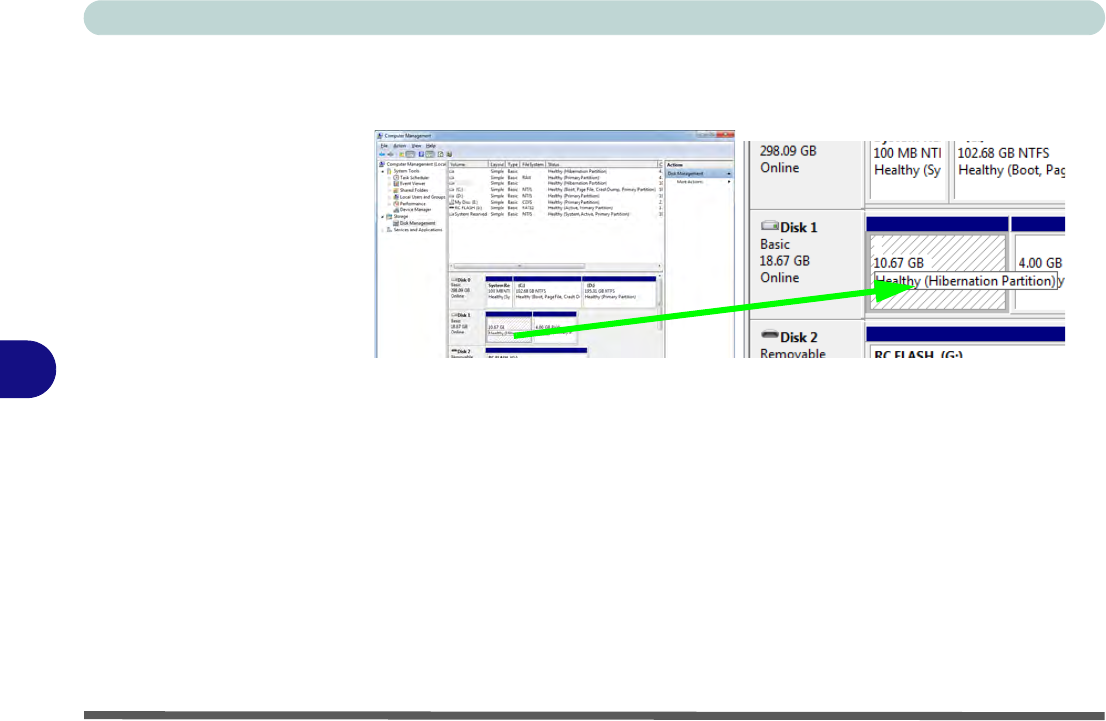Screen dimensions: 1106x721
Task: Sort by the File System column header
Action: click(x=533, y=164)
